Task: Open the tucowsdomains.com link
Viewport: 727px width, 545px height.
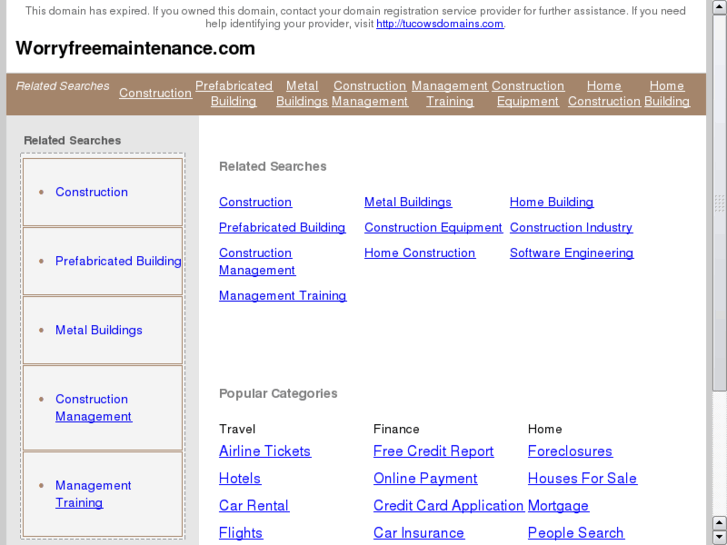Action: 440,24
